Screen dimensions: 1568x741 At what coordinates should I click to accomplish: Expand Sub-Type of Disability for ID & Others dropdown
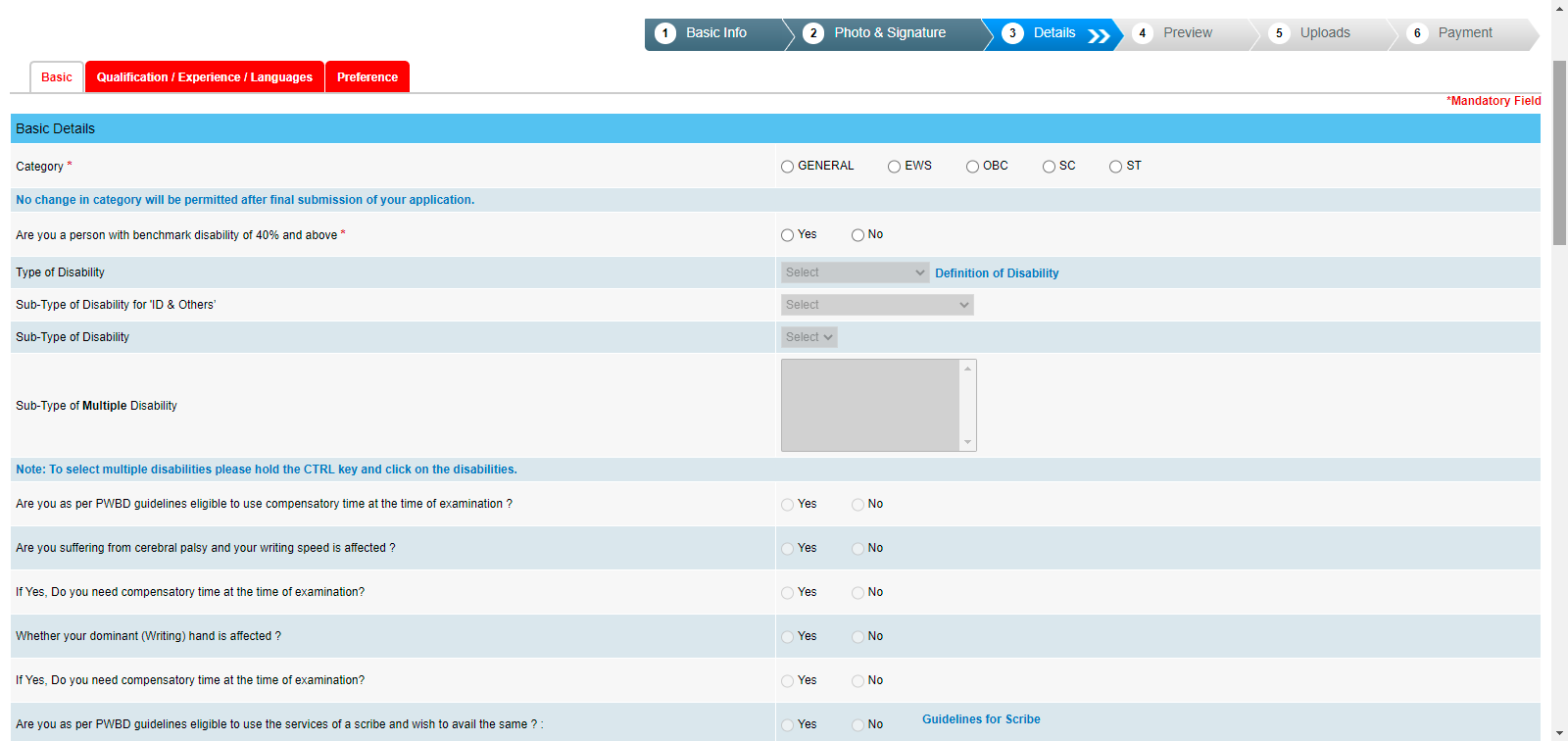click(876, 305)
